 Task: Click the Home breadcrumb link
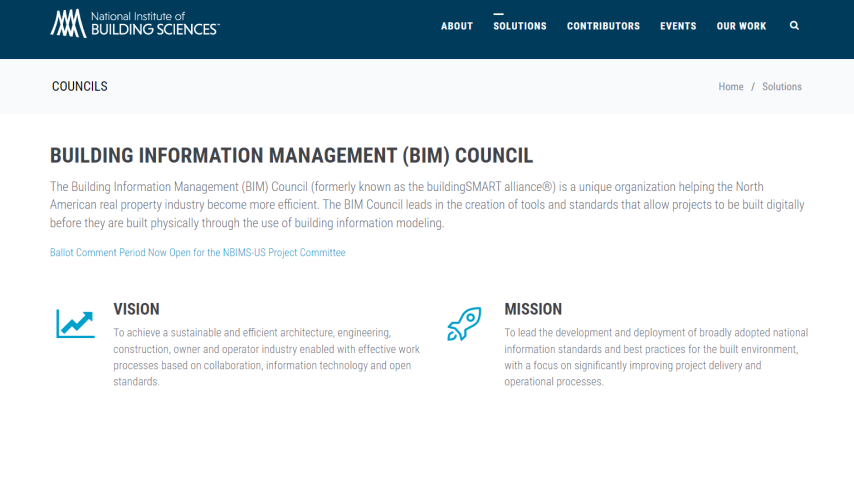[731, 87]
